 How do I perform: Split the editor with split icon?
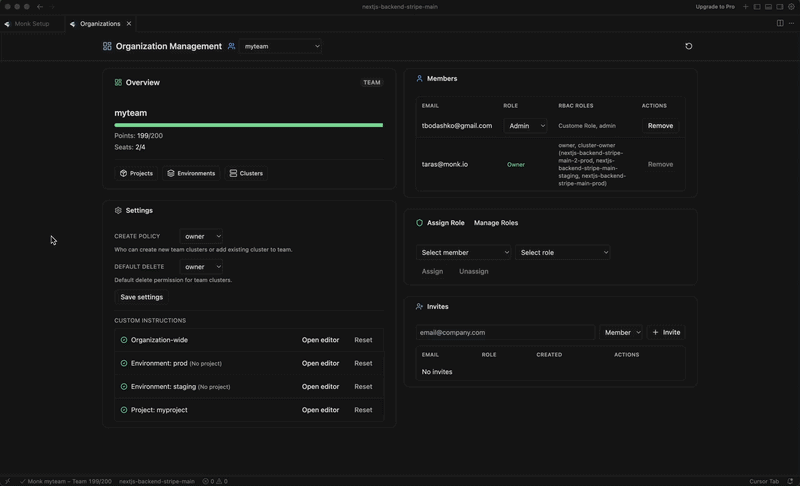point(780,23)
